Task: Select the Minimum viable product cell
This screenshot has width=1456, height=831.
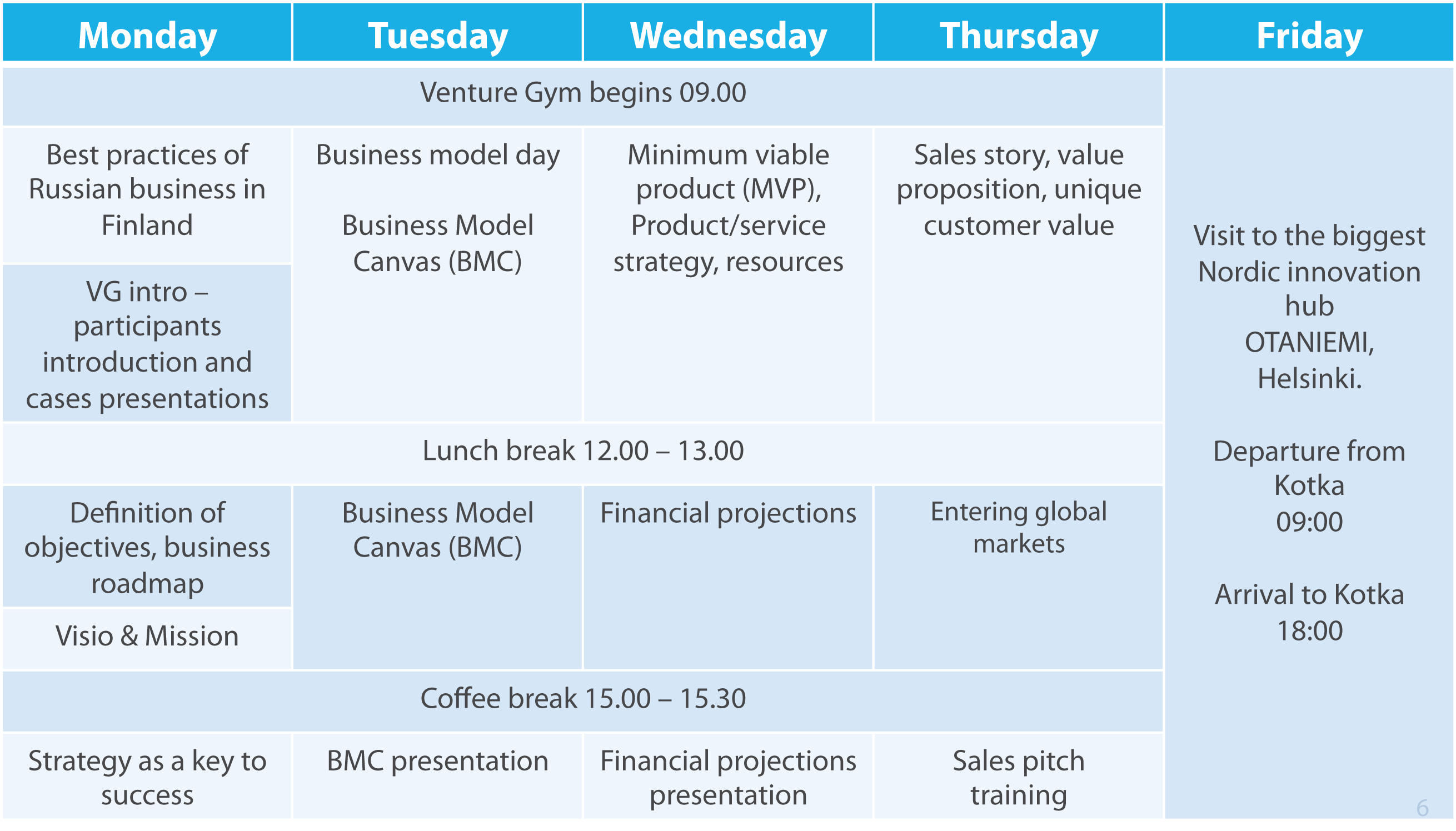Action: 728,274
